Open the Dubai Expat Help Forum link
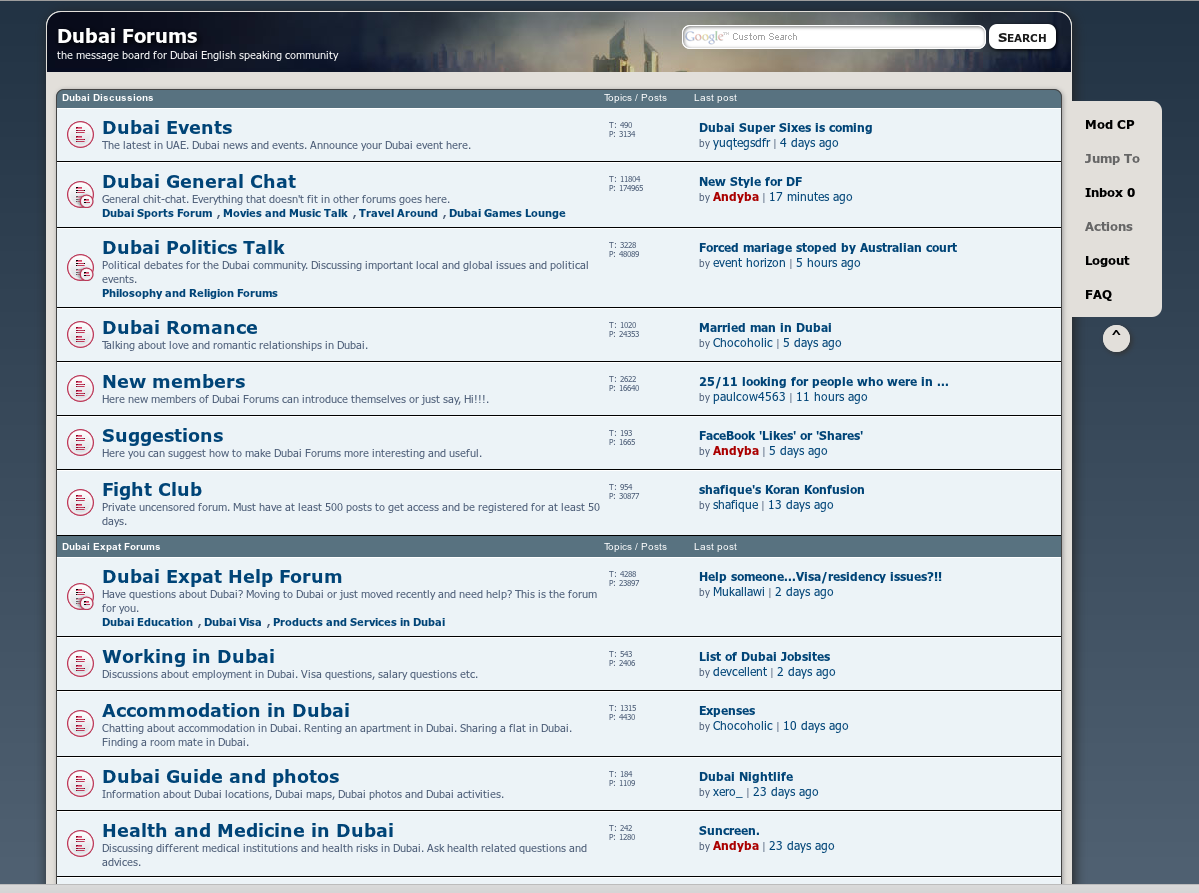This screenshot has height=893, width=1199. (x=222, y=577)
